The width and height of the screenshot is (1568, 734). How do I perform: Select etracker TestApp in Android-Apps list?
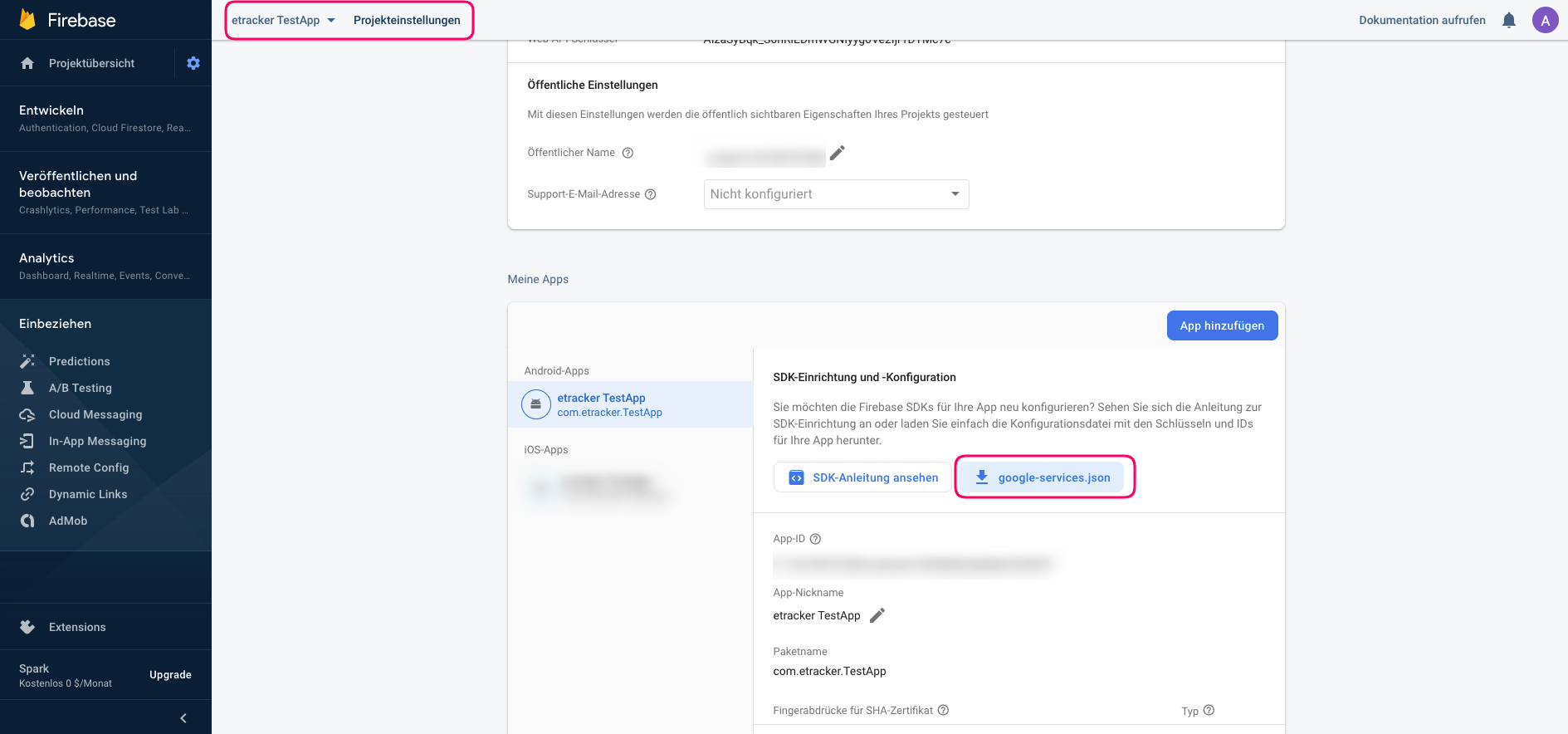(630, 404)
